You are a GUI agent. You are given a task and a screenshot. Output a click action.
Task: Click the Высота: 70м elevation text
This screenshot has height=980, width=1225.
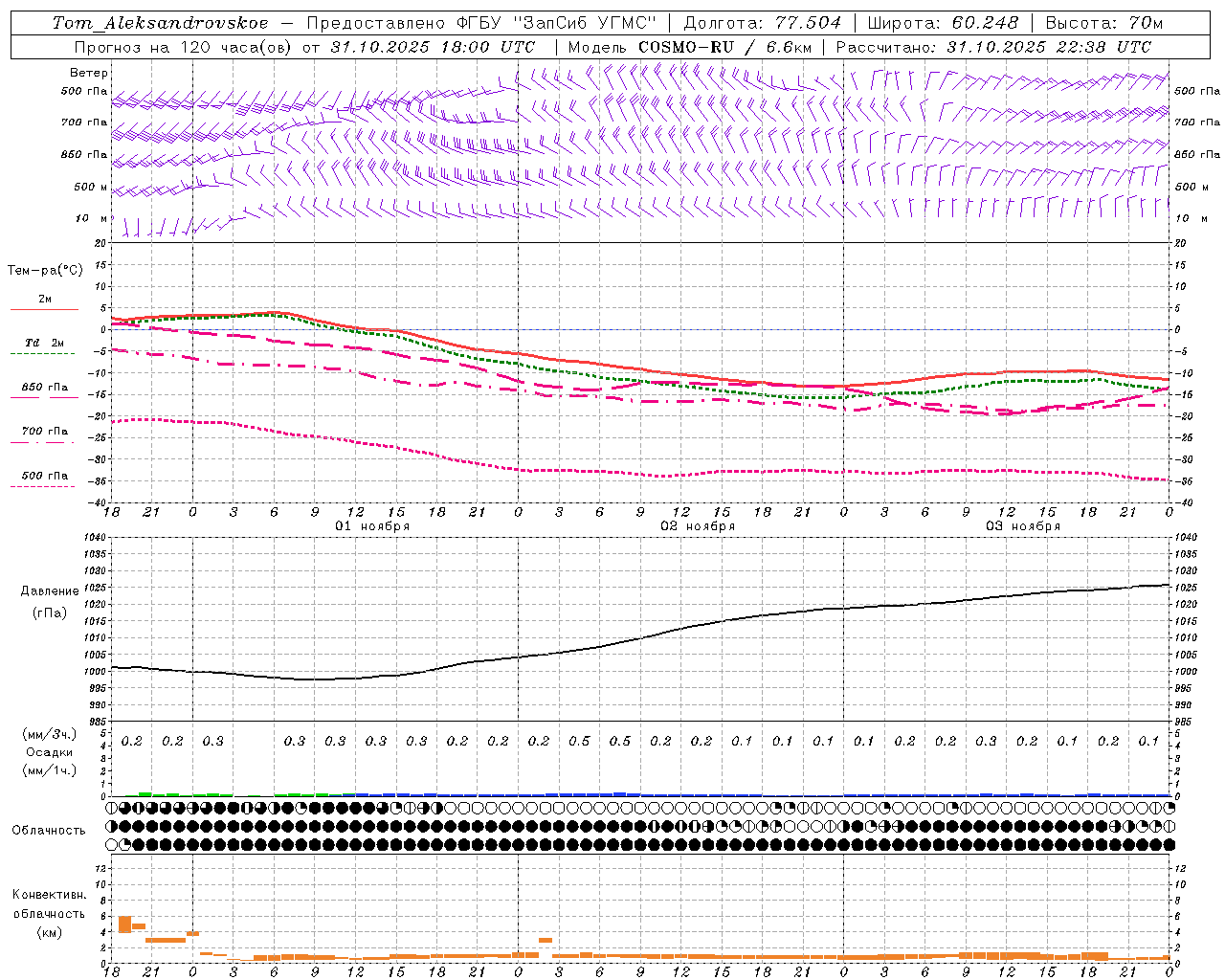1103,23
